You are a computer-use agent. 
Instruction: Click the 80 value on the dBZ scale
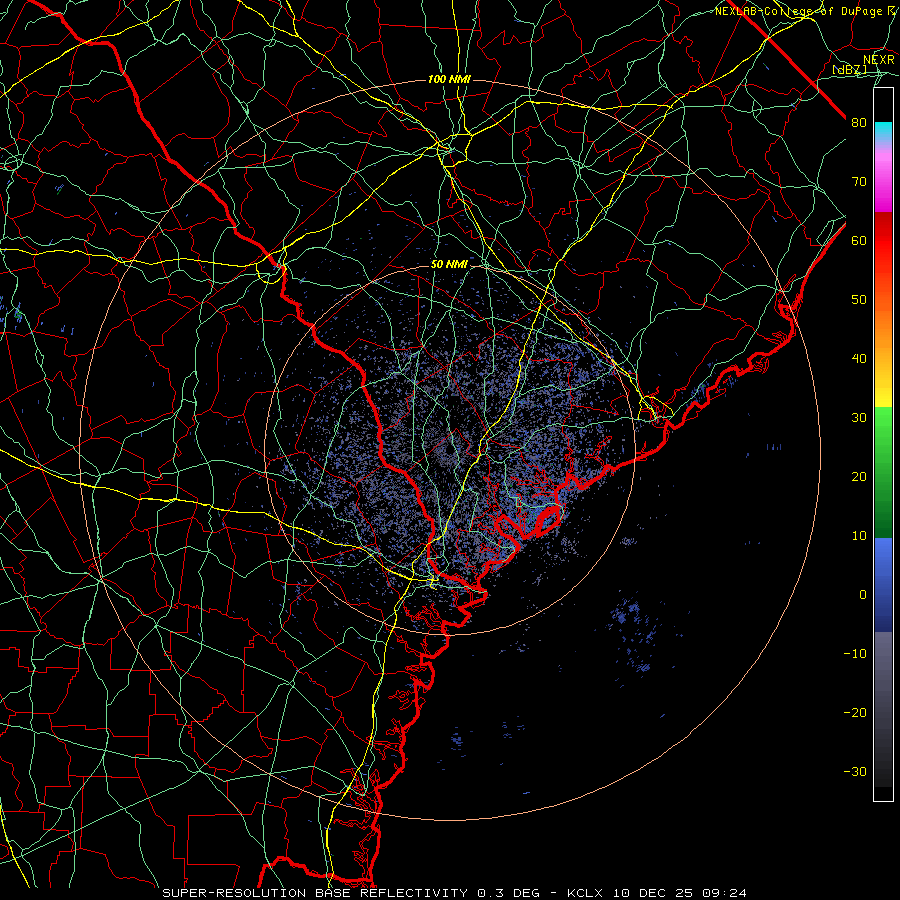point(859,123)
